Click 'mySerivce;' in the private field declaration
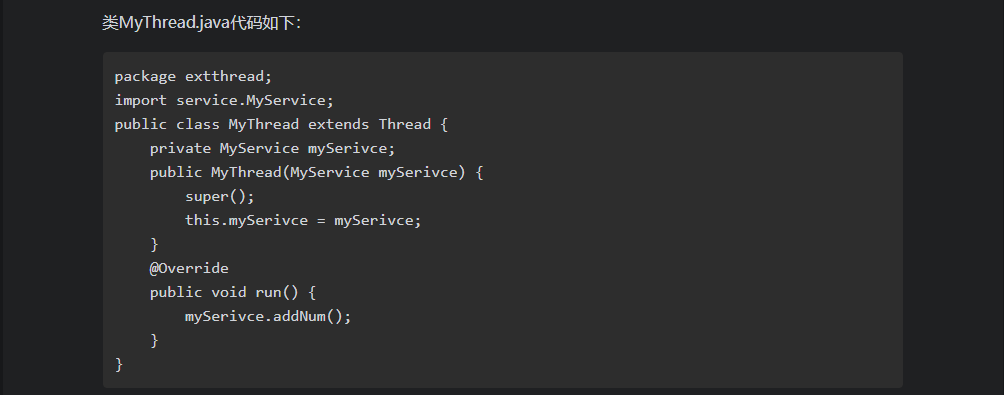The image size is (1004, 395). [x=352, y=149]
